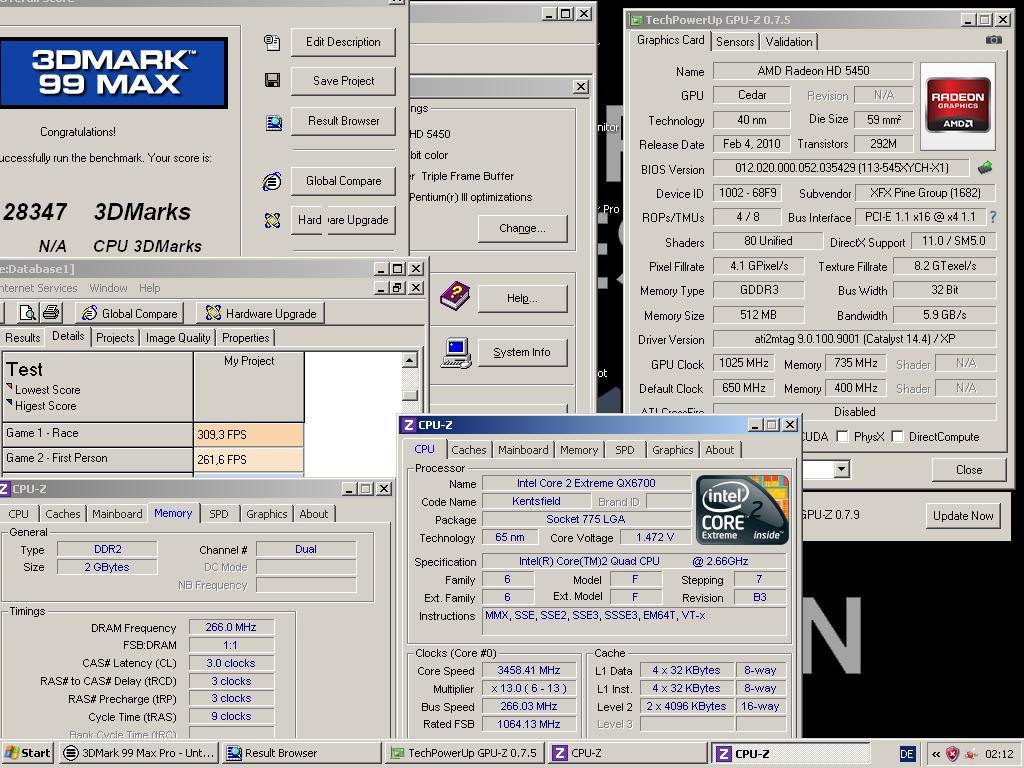This screenshot has height=768, width=1024.
Task: Click the Edit Description notepad icon
Action: (x=272, y=42)
